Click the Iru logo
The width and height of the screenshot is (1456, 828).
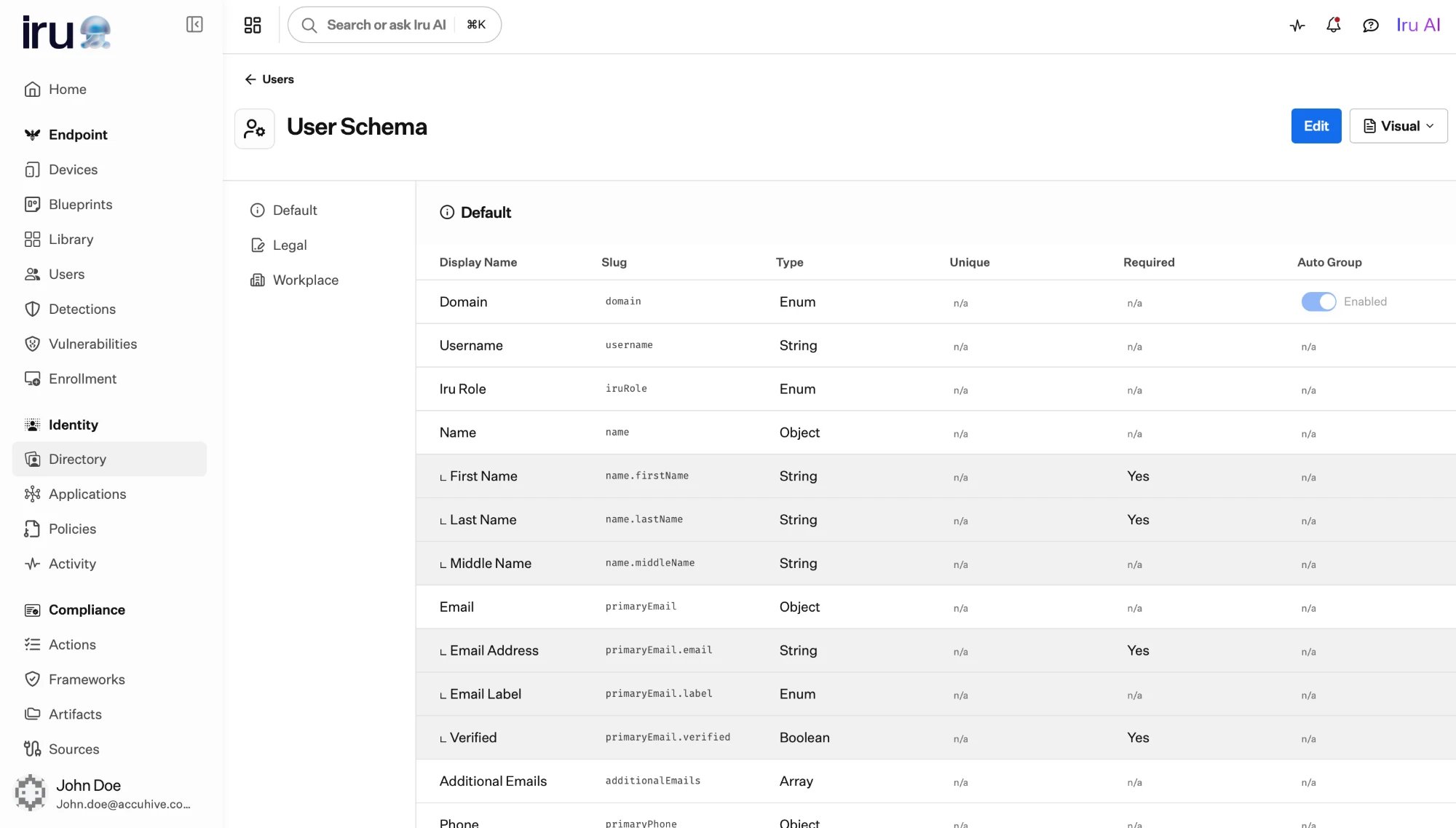66,32
